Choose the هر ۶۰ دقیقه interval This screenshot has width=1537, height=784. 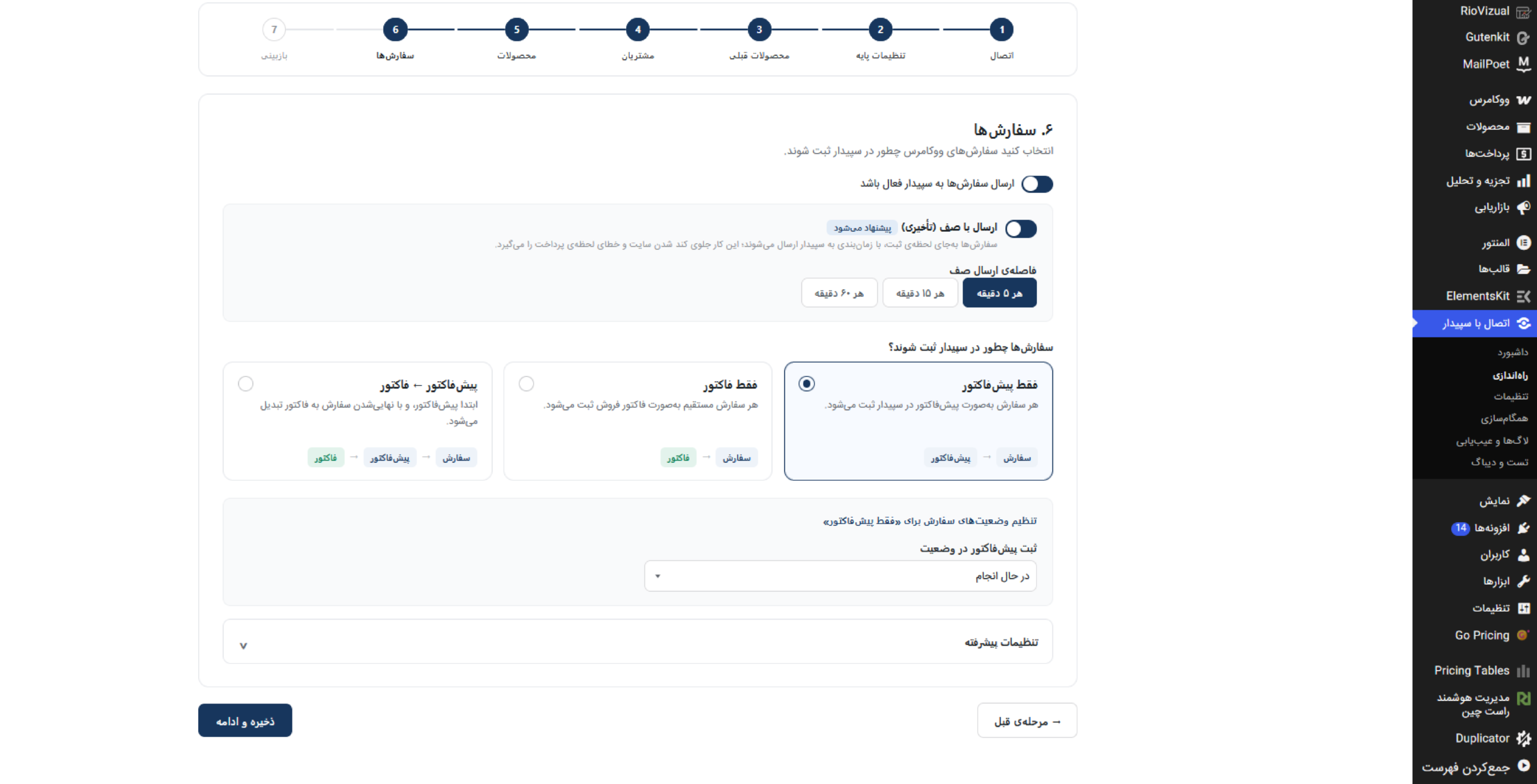[839, 293]
